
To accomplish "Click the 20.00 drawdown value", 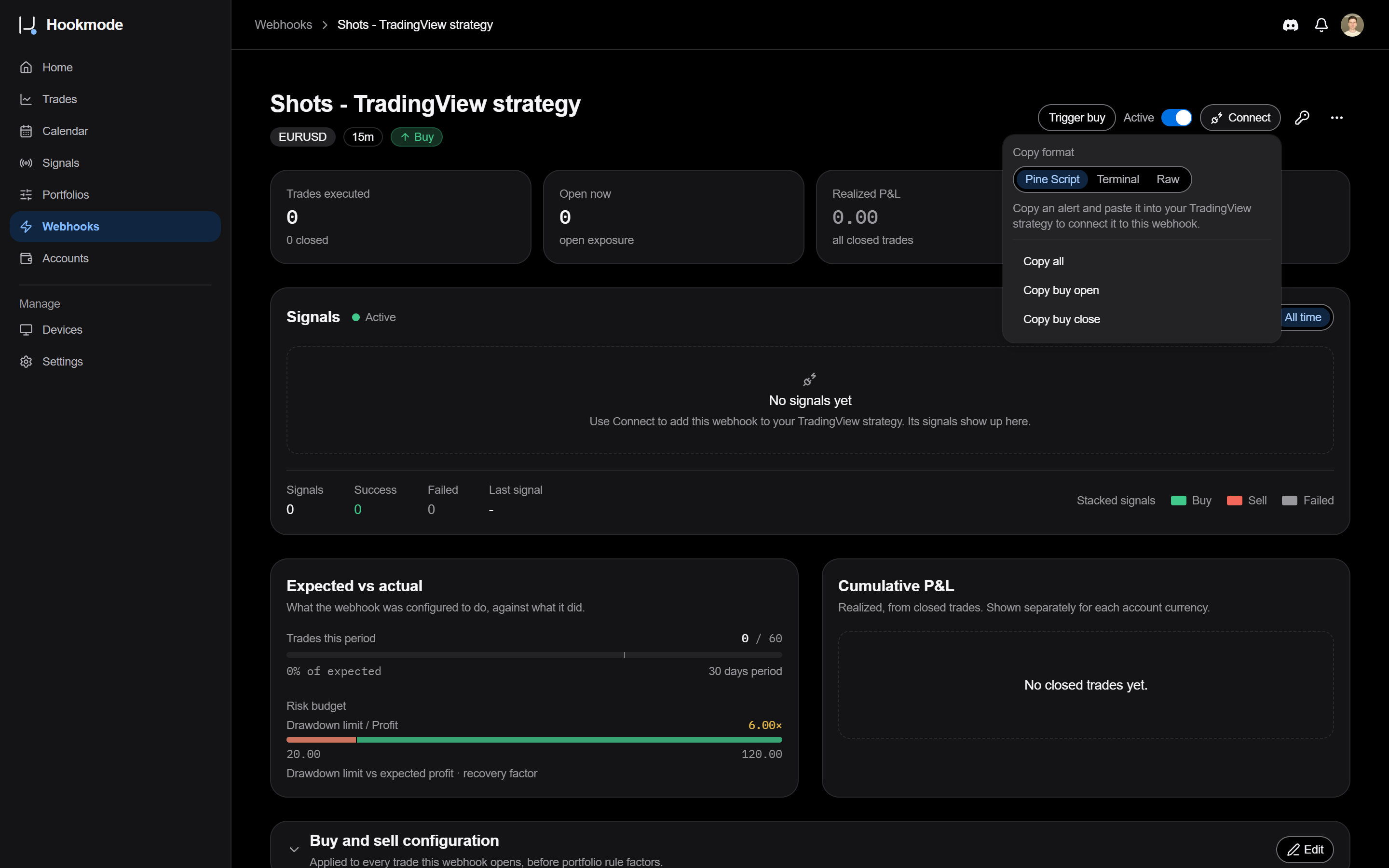I will point(303,754).
